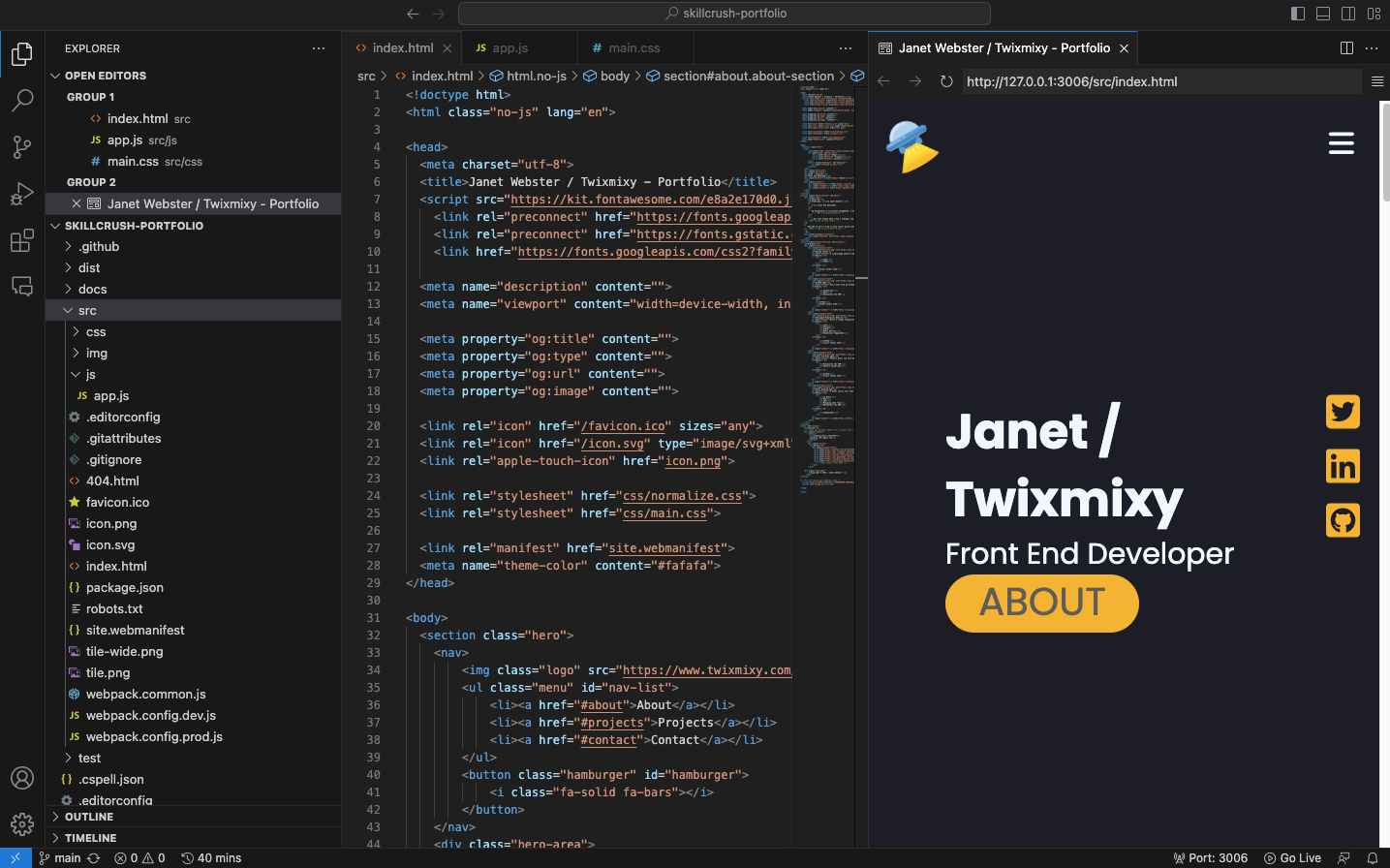
Task: Click the code minimap
Action: (x=827, y=291)
